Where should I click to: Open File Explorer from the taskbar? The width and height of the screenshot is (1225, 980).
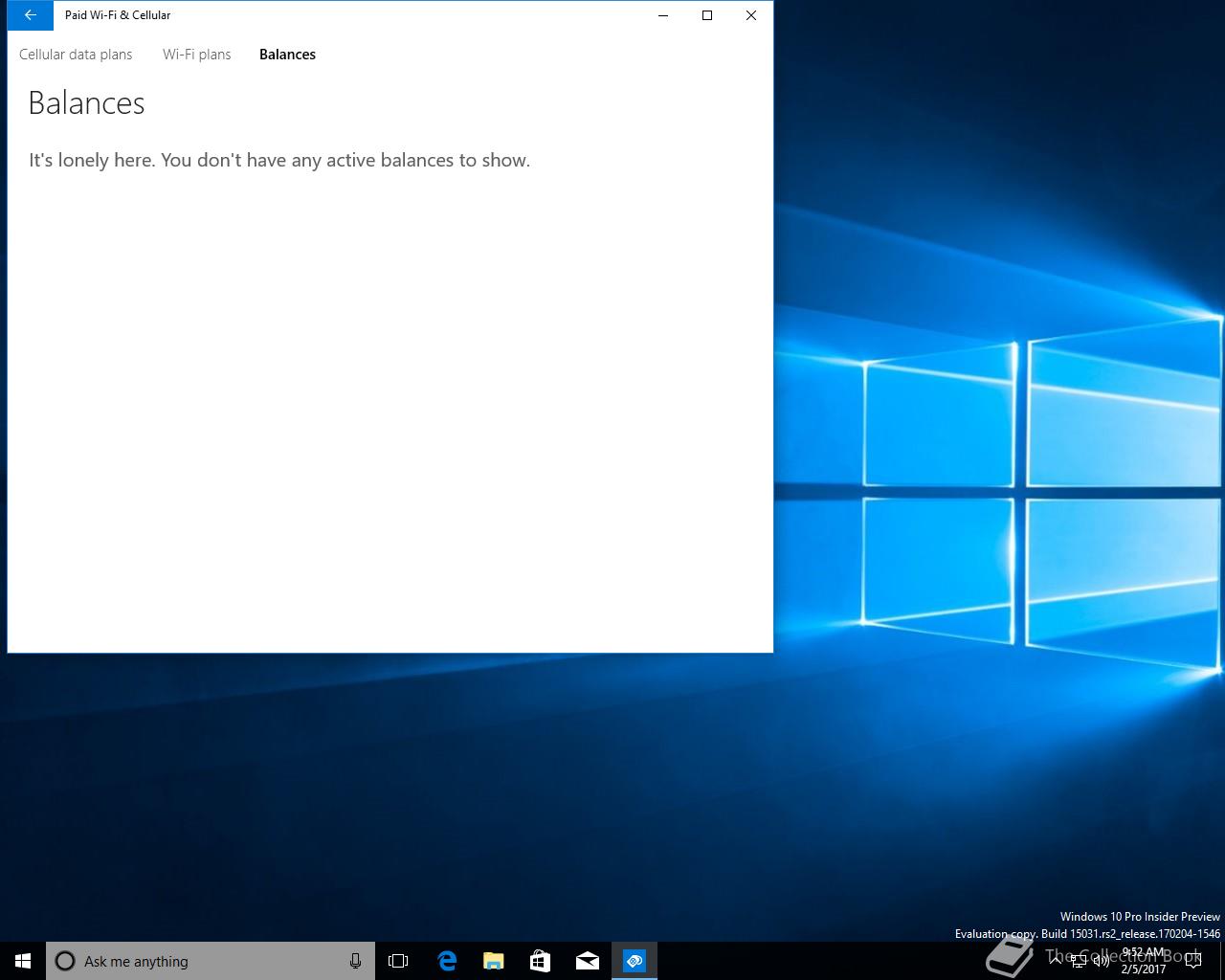click(493, 961)
